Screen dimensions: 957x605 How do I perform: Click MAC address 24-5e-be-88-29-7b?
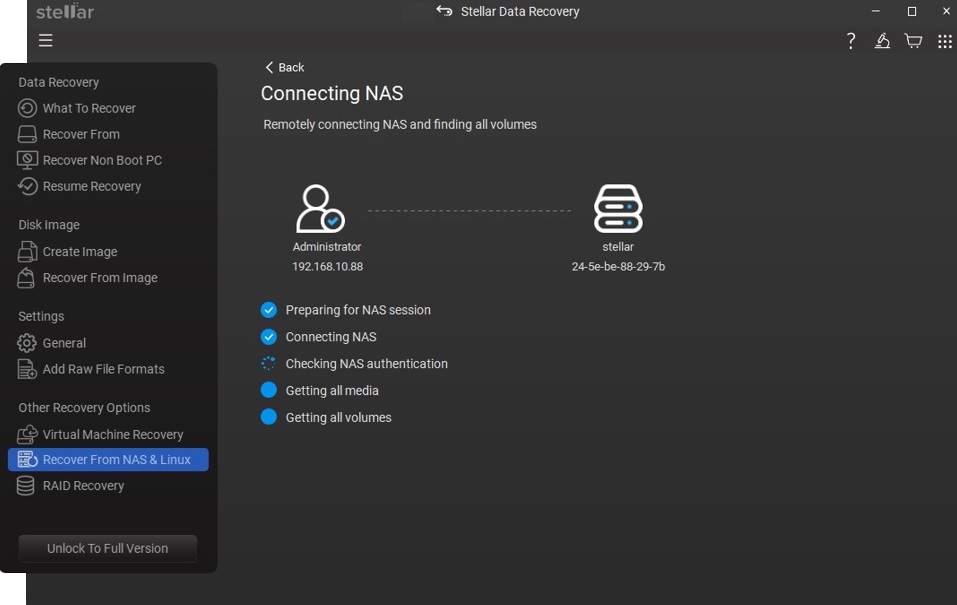coord(618,266)
